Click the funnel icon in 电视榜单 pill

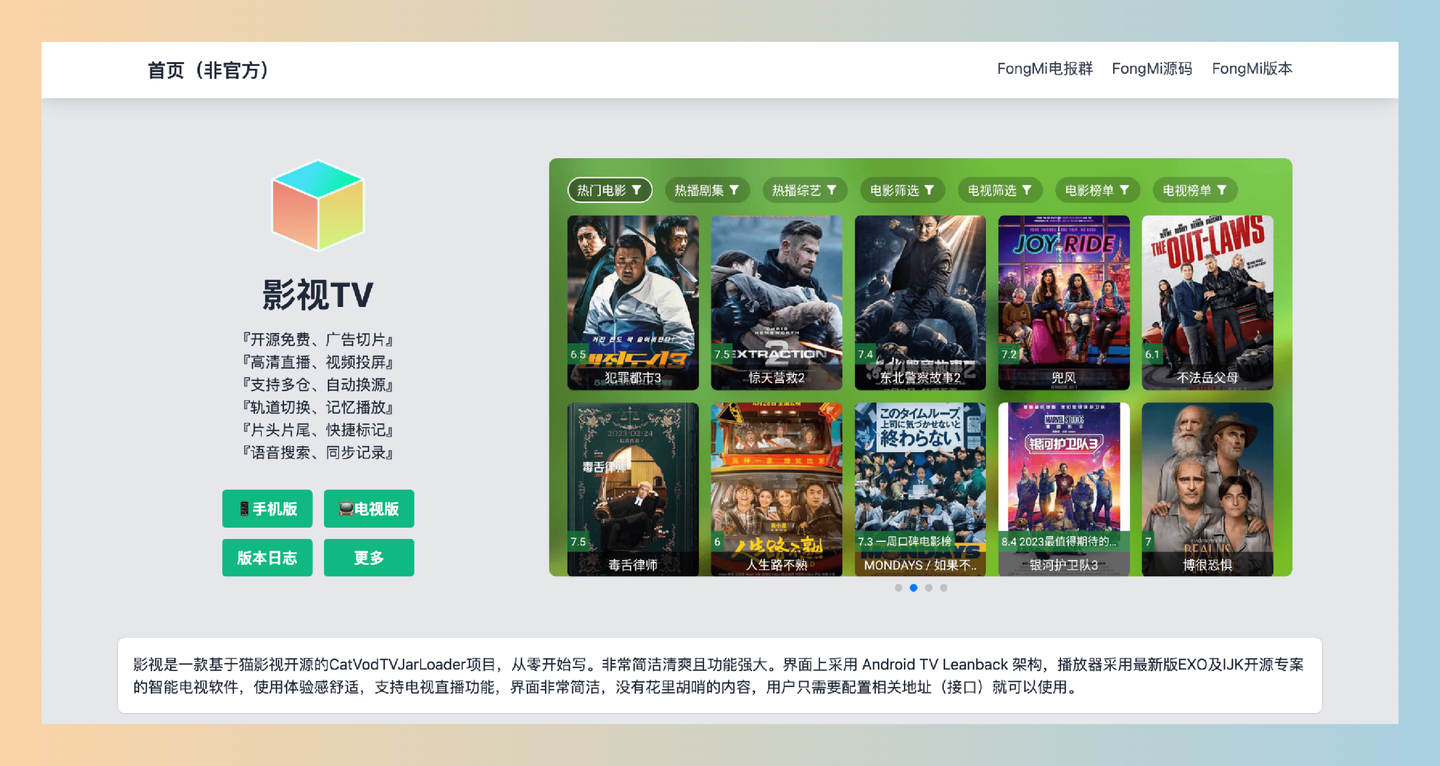(x=1223, y=190)
